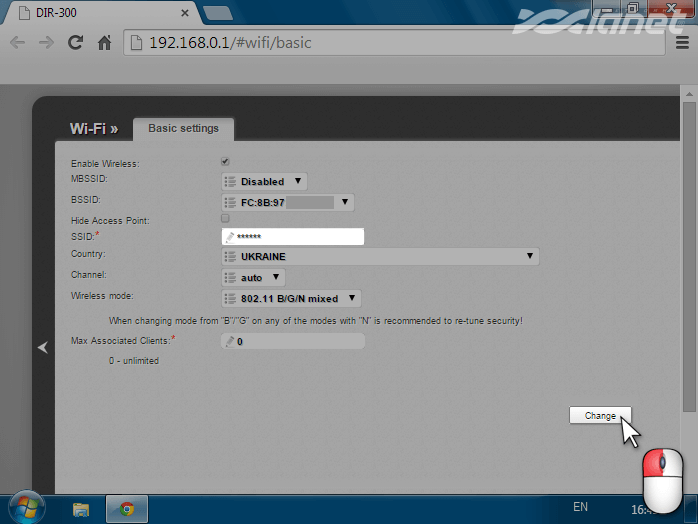Screen dimensions: 698x524
Task: Open the MBSSID dropdown
Action: (x=264, y=182)
